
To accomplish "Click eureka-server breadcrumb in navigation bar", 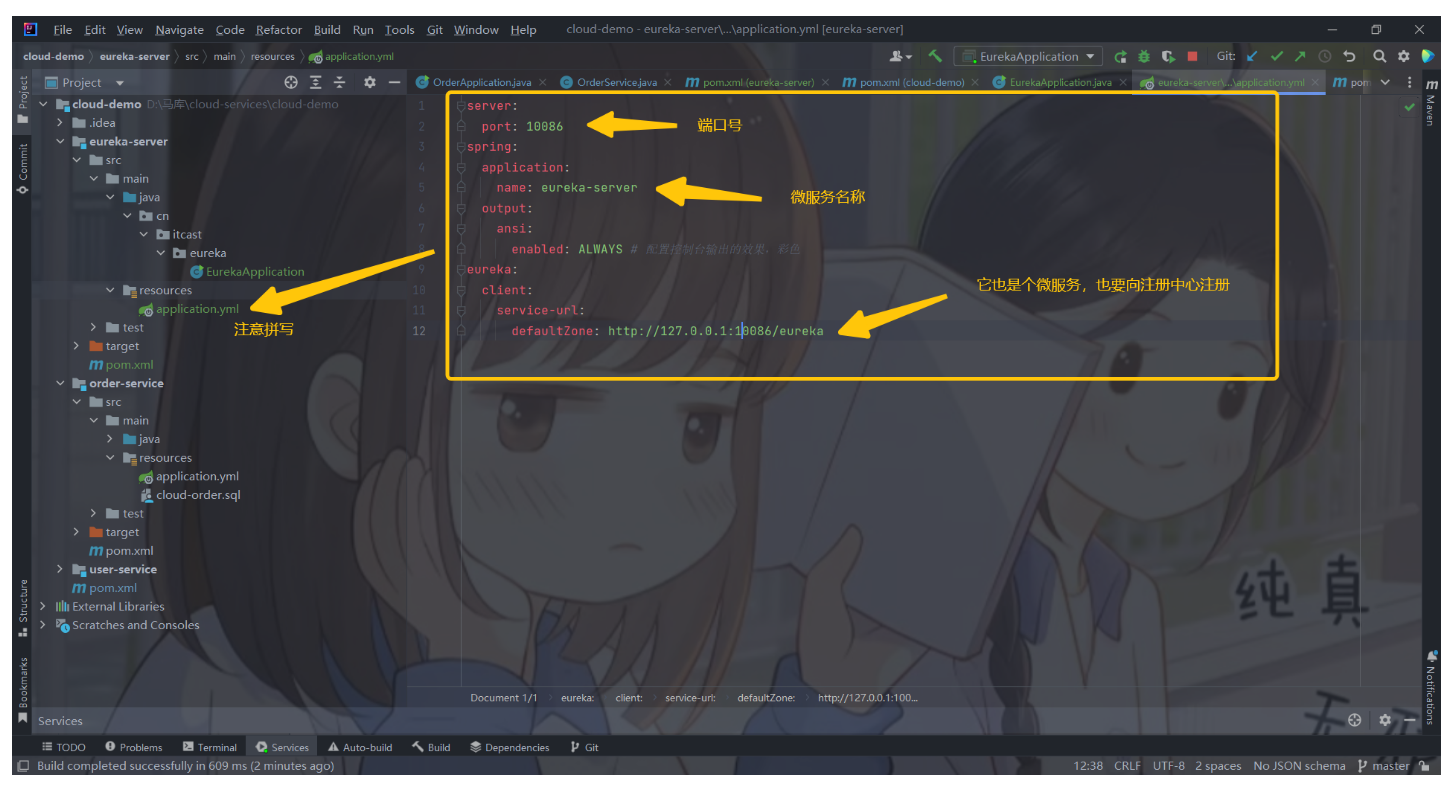I will (135, 57).
